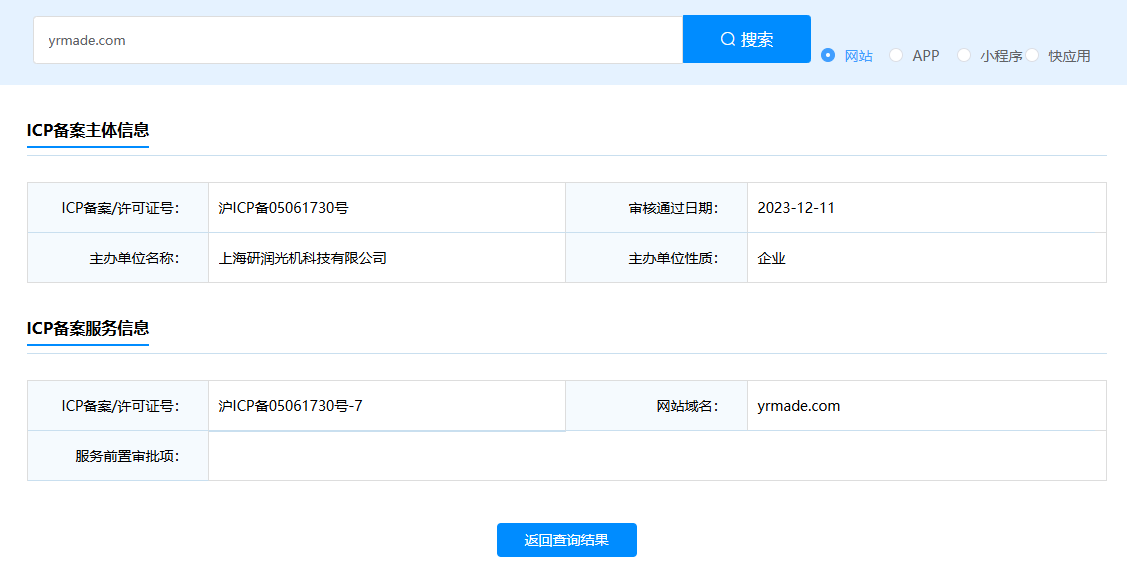This screenshot has width=1127, height=578.
Task: Click the 服务前置审批项 label
Action: pos(127,456)
